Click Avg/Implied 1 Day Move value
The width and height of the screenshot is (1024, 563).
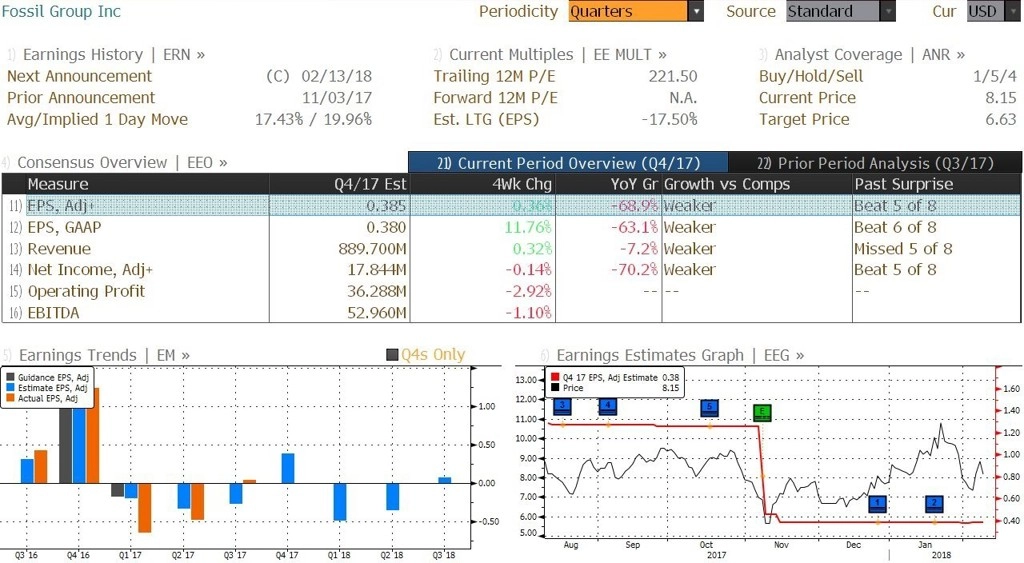click(x=313, y=120)
